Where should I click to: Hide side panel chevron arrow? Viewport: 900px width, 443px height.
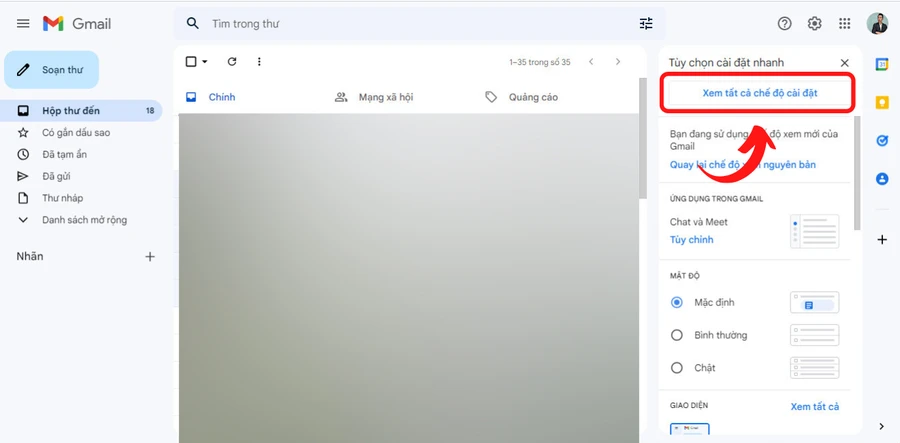point(882,426)
